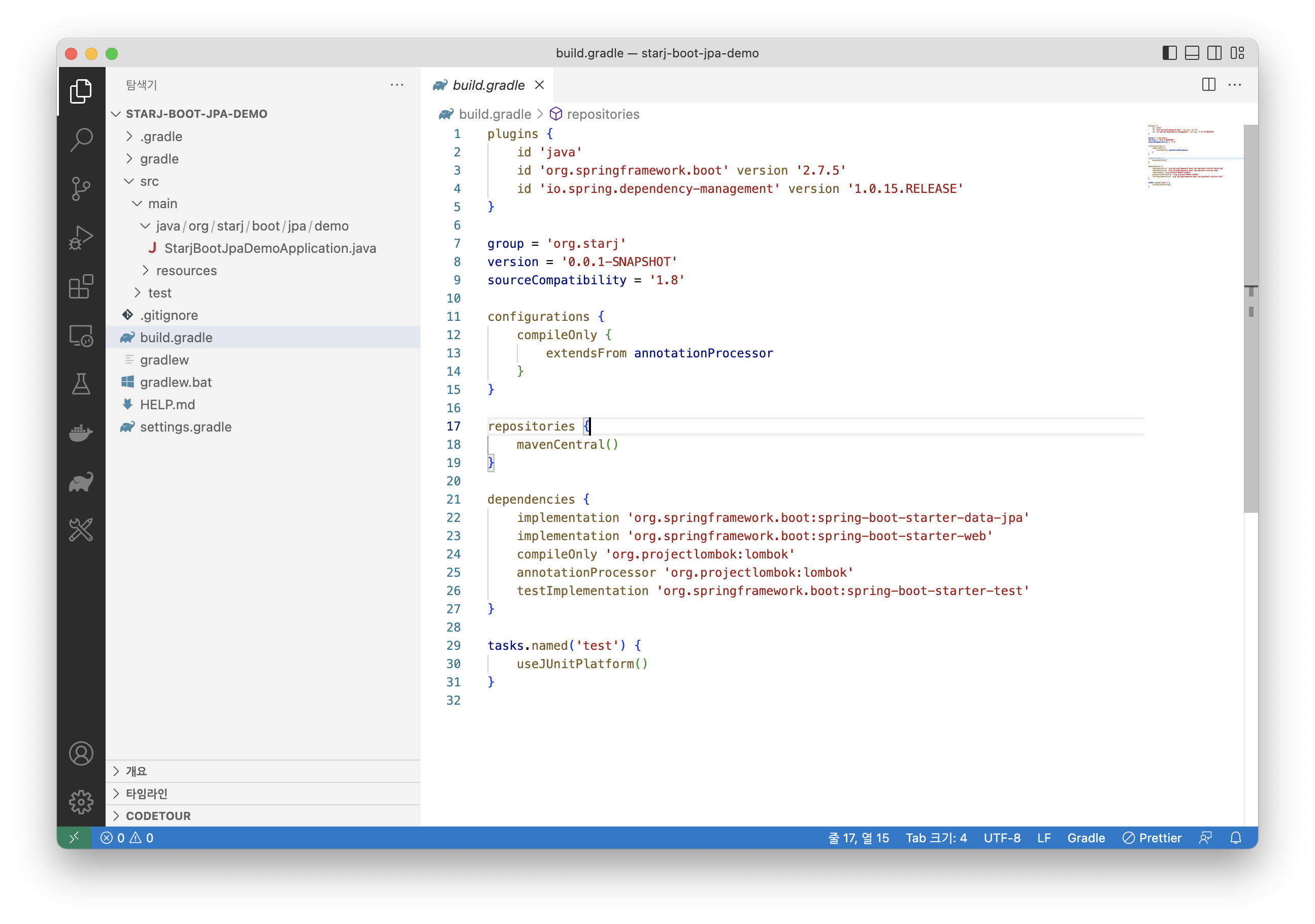Click the remote window indicator in status bar
Image resolution: width=1315 pixels, height=924 pixels.
point(74,838)
